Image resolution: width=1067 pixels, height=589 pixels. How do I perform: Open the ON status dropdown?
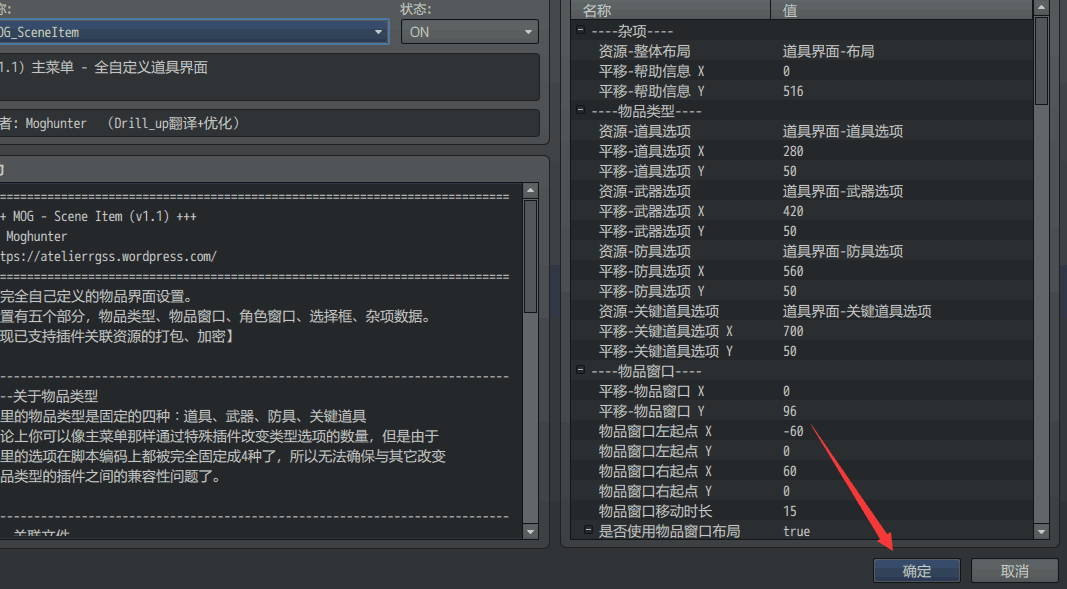529,32
